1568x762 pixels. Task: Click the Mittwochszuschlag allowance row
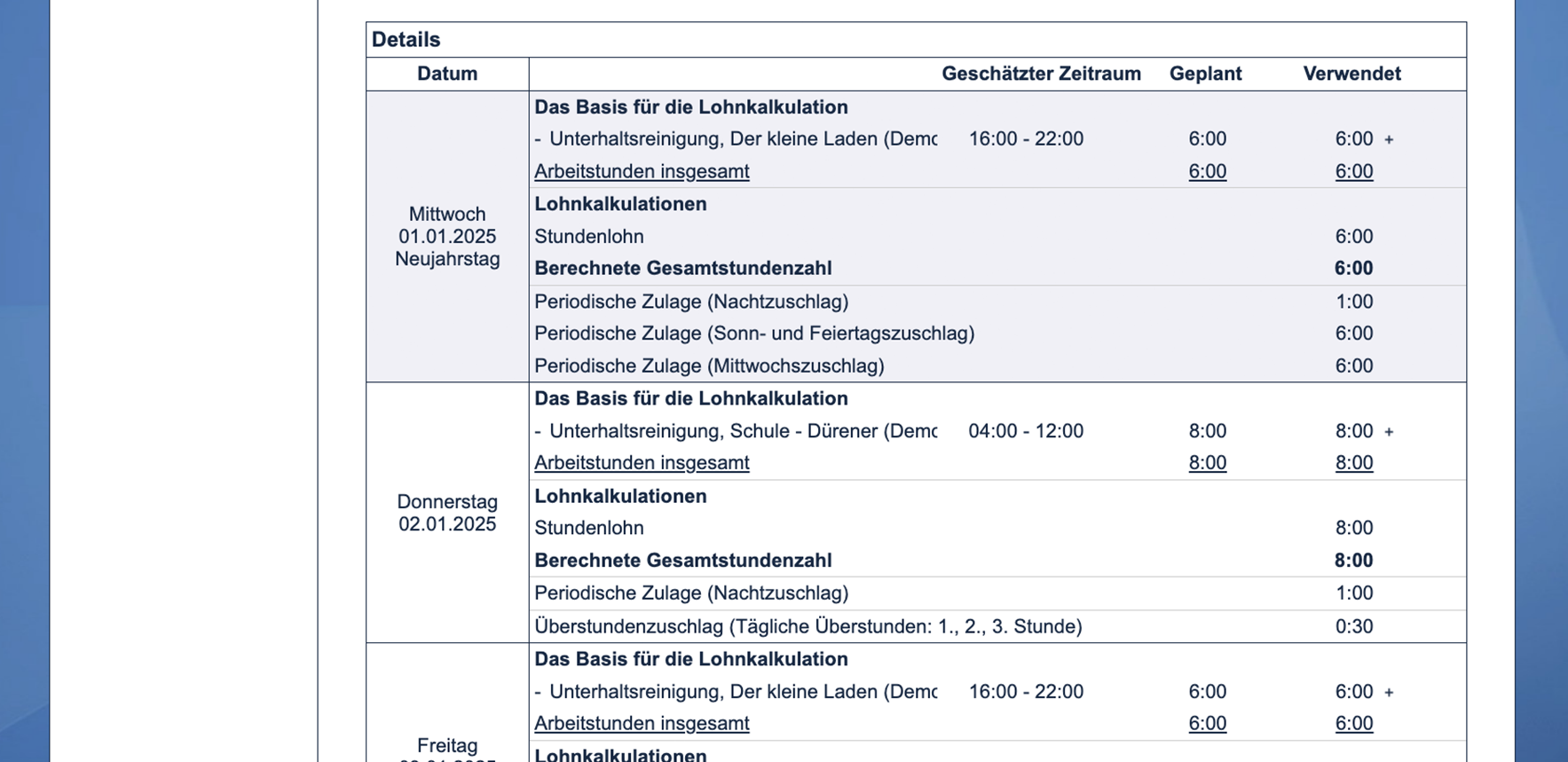[x=709, y=365]
